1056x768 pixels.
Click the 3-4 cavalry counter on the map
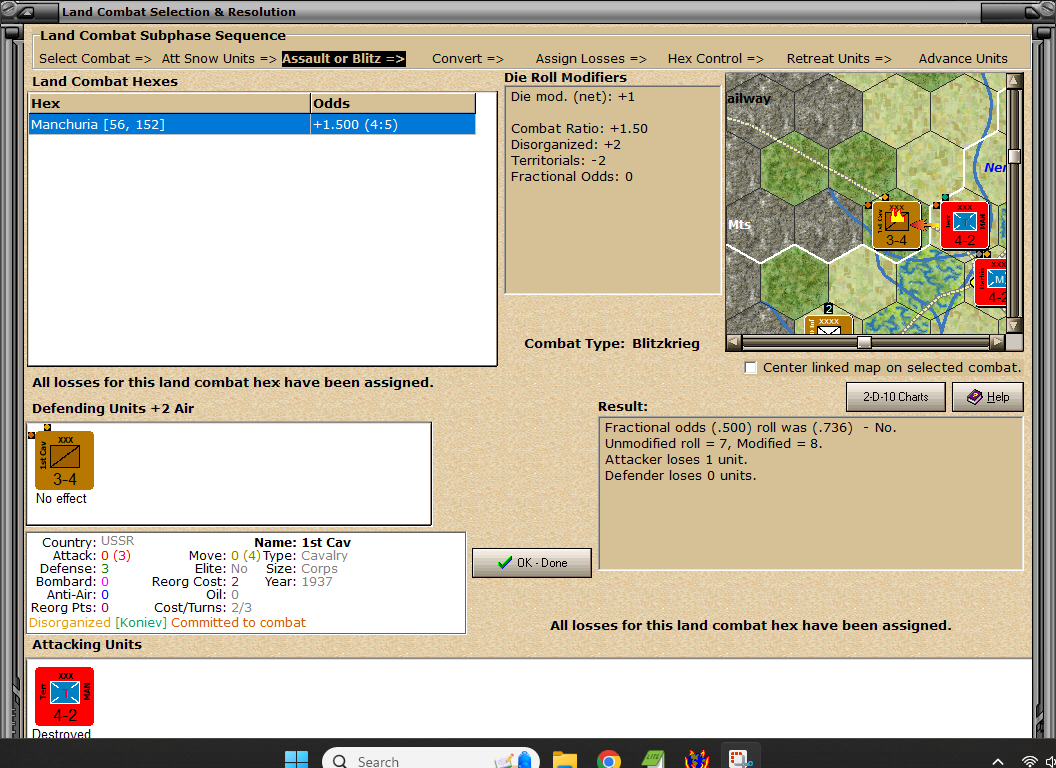pyautogui.click(x=896, y=225)
